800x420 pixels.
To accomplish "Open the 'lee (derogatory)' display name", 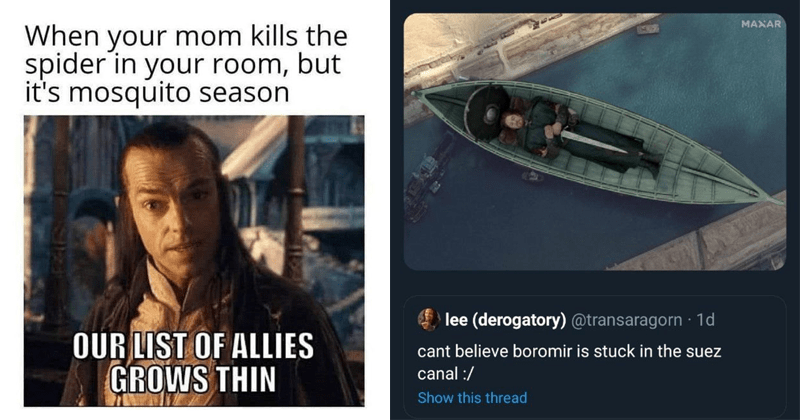I will (505, 320).
